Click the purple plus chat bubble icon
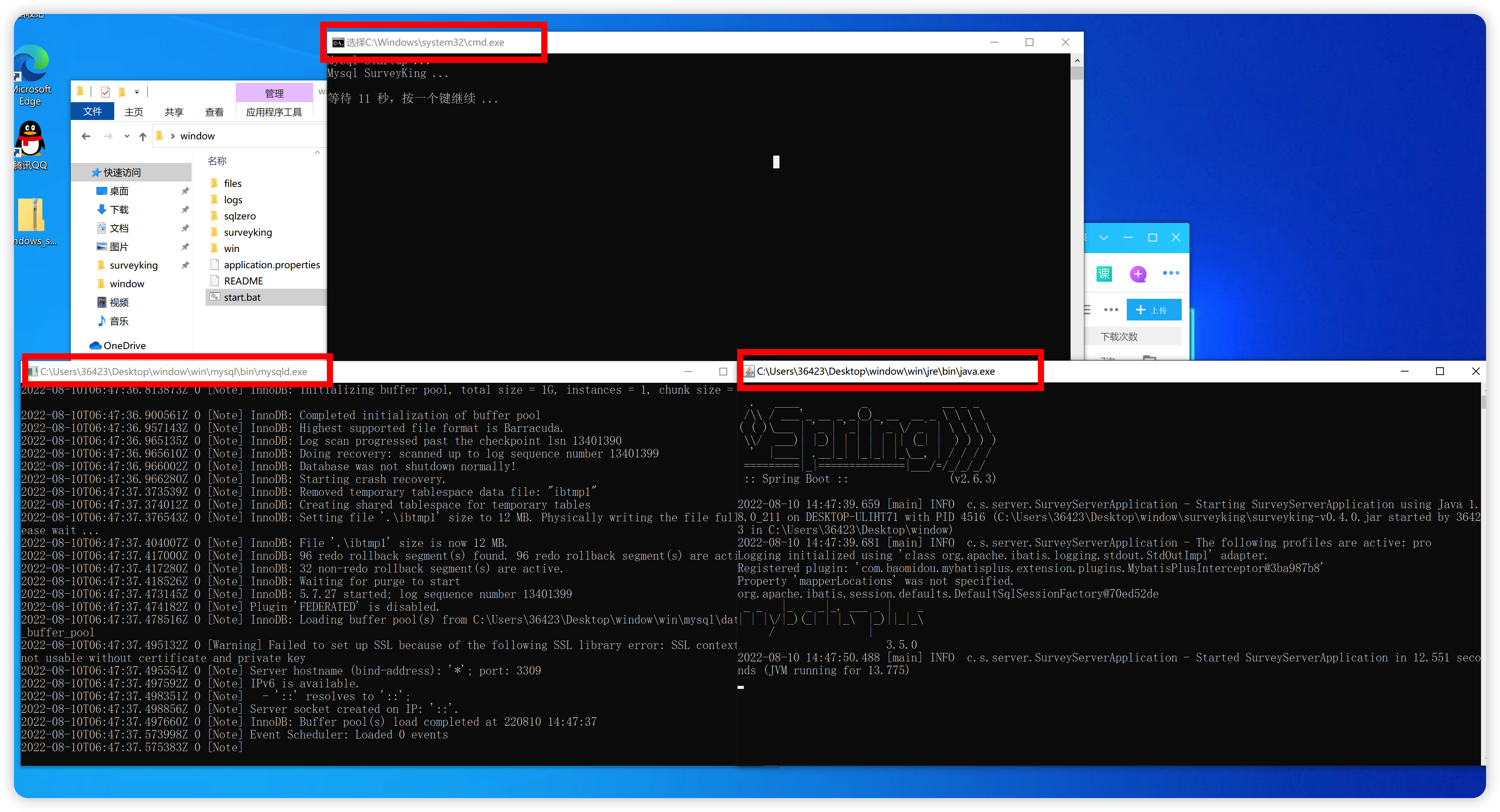This screenshot has width=1500, height=812. 1138,274
